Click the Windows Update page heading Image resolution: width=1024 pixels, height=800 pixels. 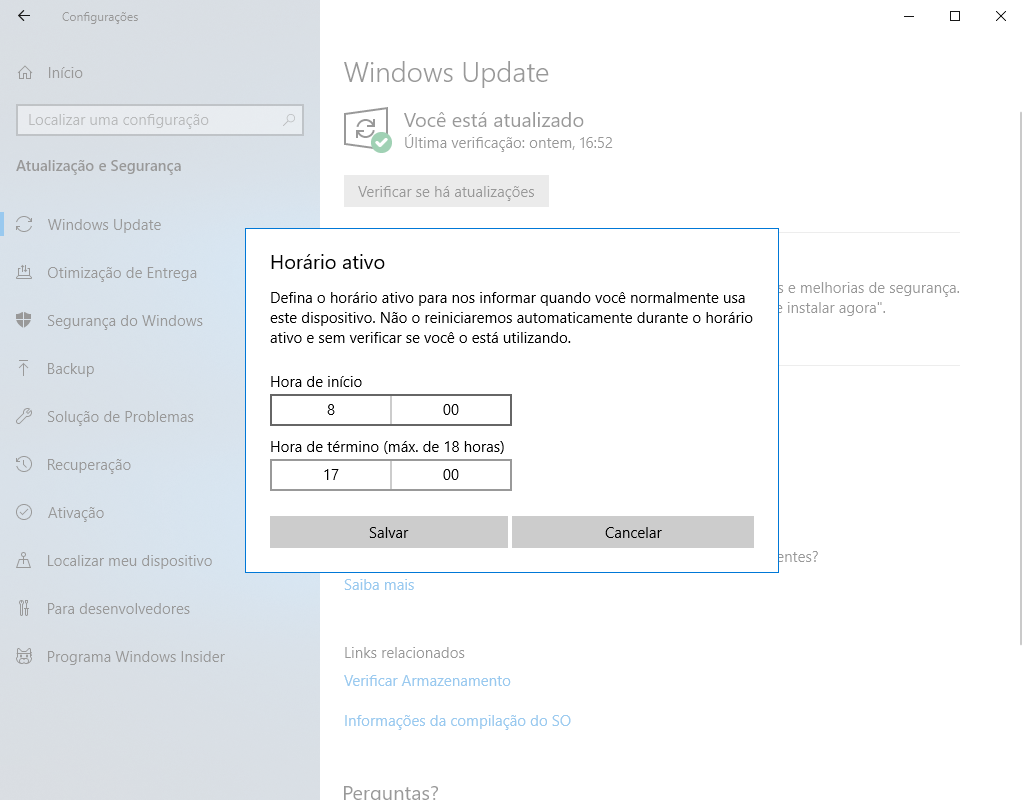coord(446,72)
